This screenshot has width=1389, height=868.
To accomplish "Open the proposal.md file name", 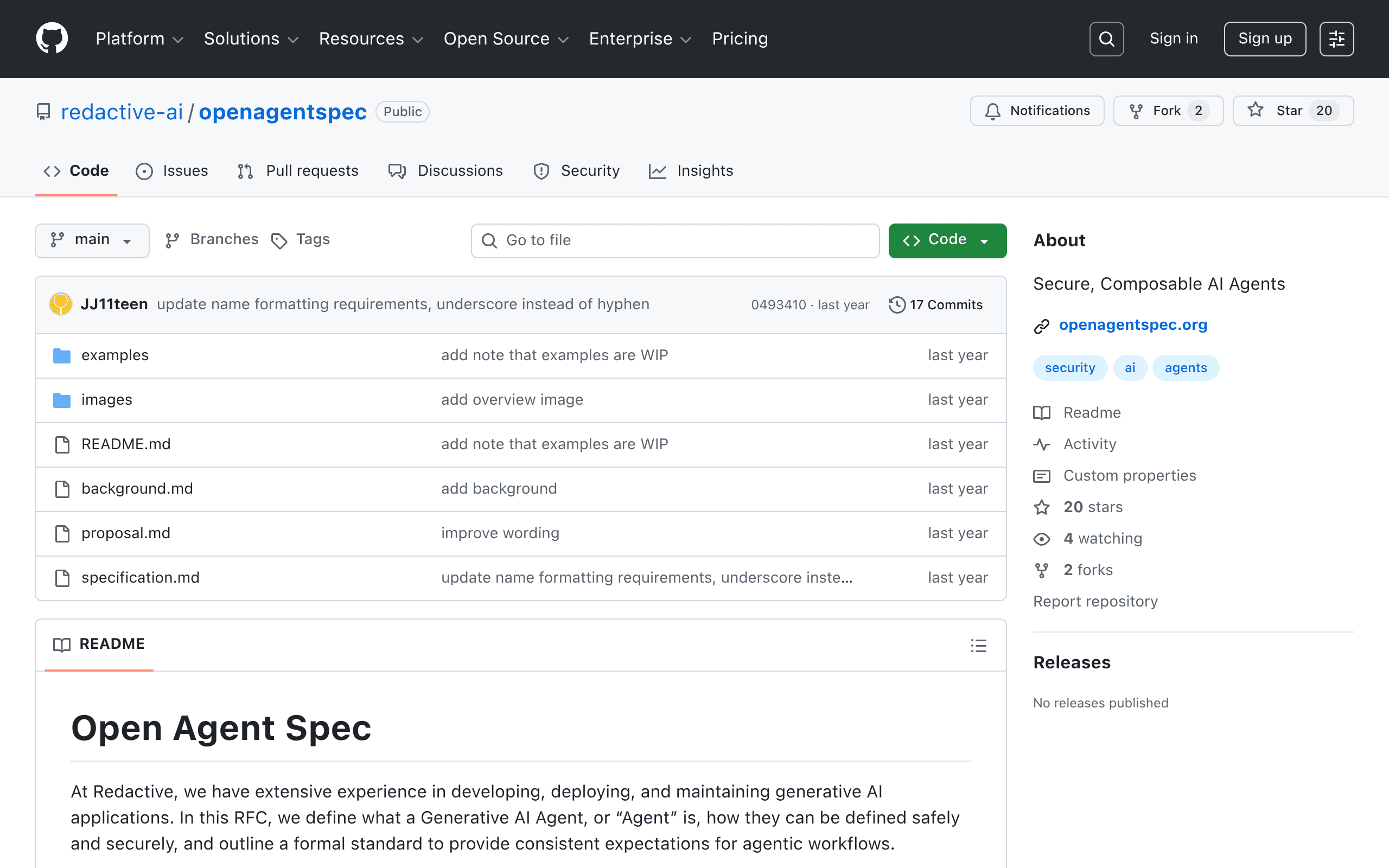I will tap(126, 533).
